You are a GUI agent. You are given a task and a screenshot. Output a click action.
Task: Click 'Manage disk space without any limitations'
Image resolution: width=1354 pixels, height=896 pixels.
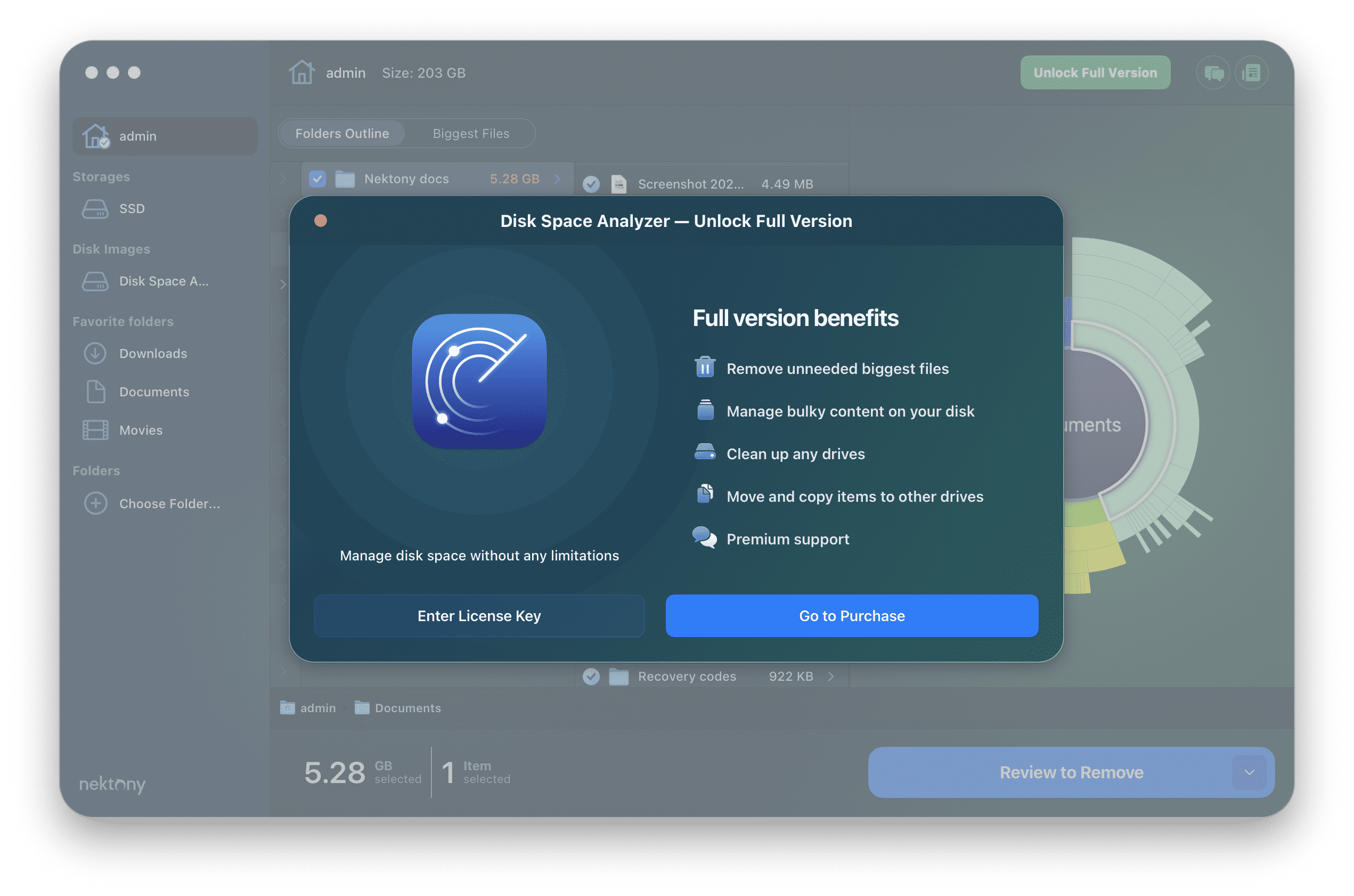point(479,556)
